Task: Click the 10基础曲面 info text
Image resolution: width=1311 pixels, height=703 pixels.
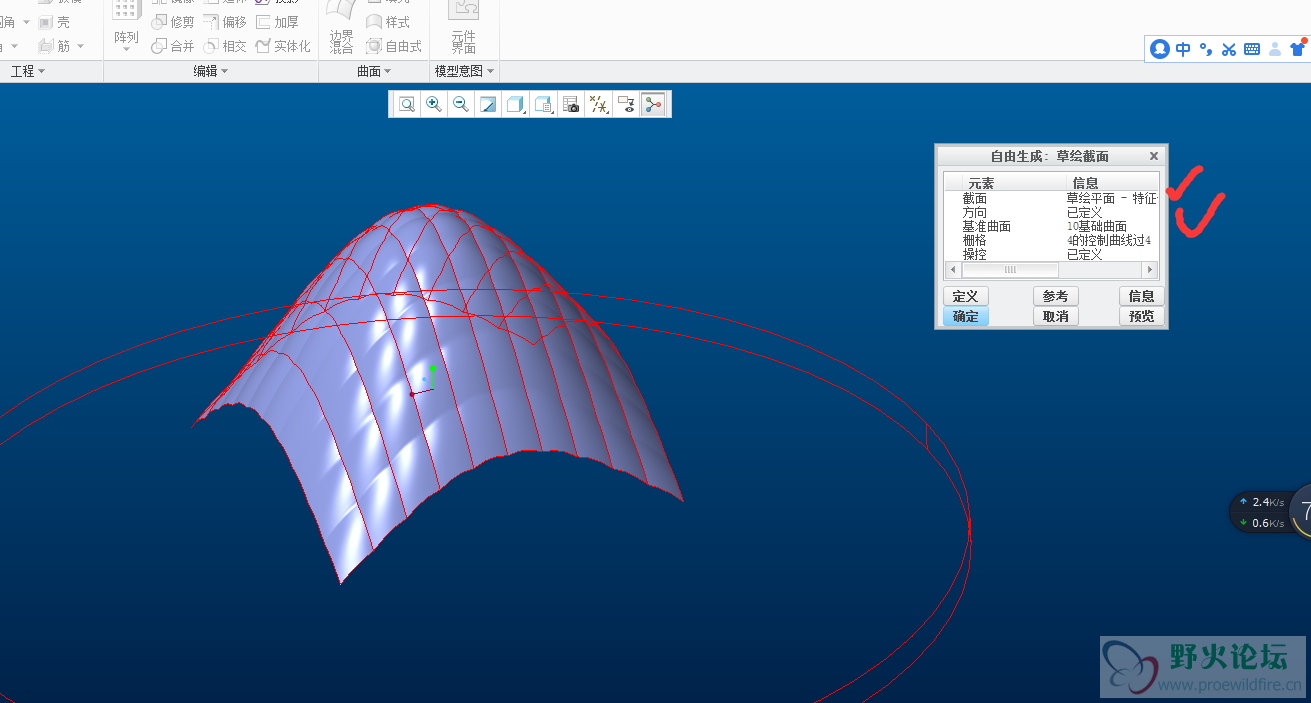Action: point(1096,226)
